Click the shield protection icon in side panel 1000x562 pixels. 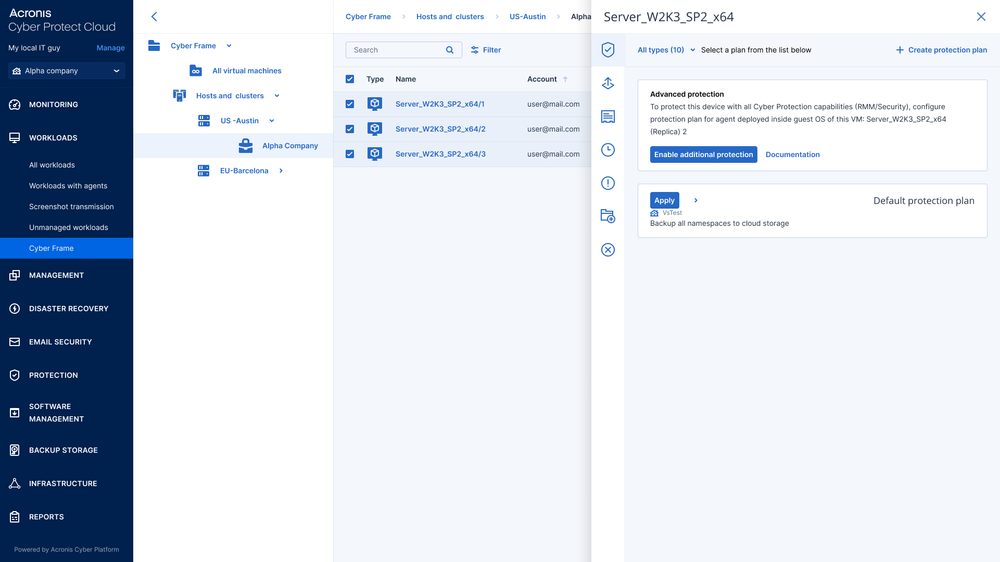tap(607, 50)
